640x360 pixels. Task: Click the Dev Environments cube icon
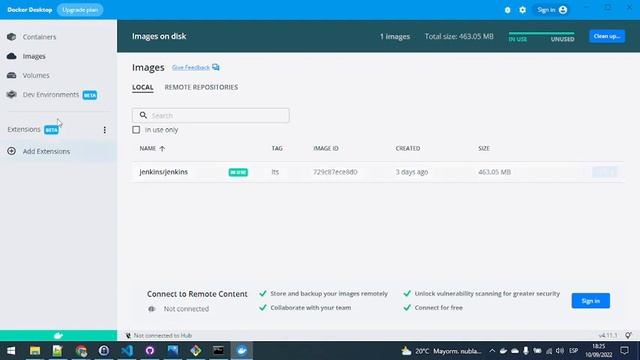pos(11,95)
